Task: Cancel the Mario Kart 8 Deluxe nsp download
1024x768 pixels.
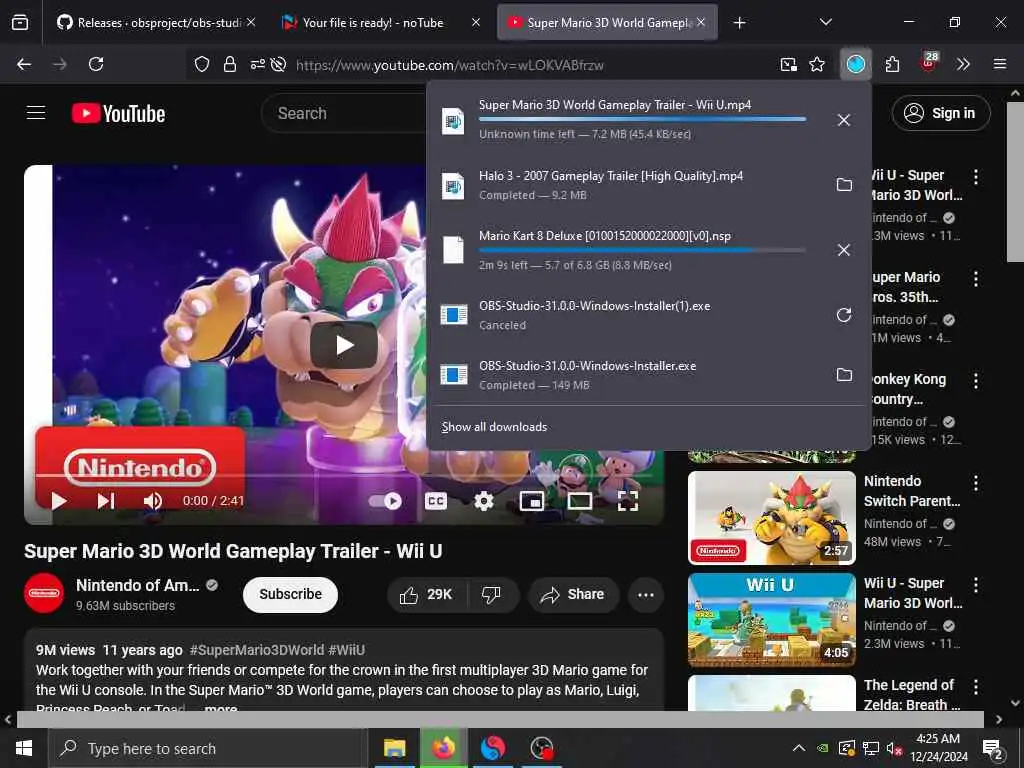Action: pos(844,250)
